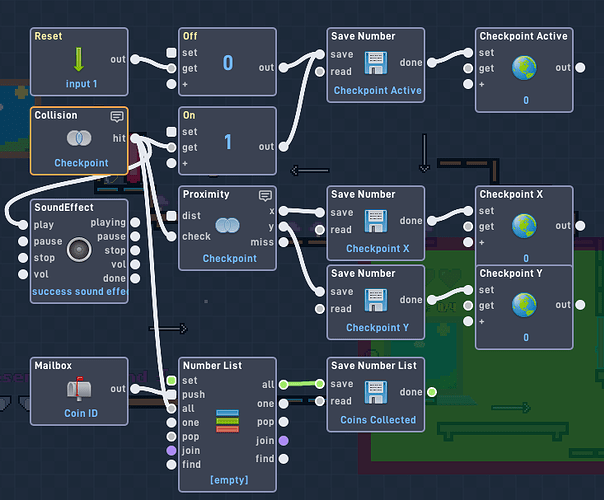
Task: Click the stacked colored bars icon in Number List
Action: coord(227,421)
